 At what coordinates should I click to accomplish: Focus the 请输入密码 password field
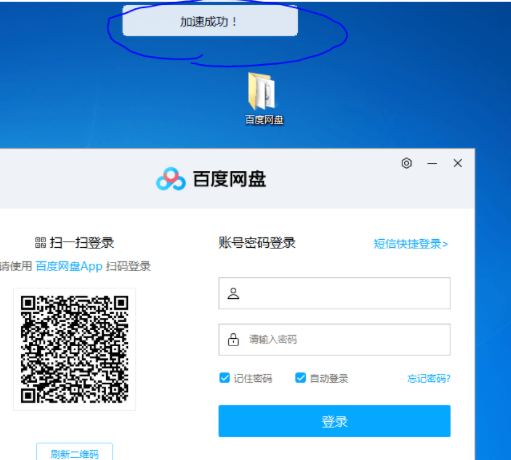point(334,339)
